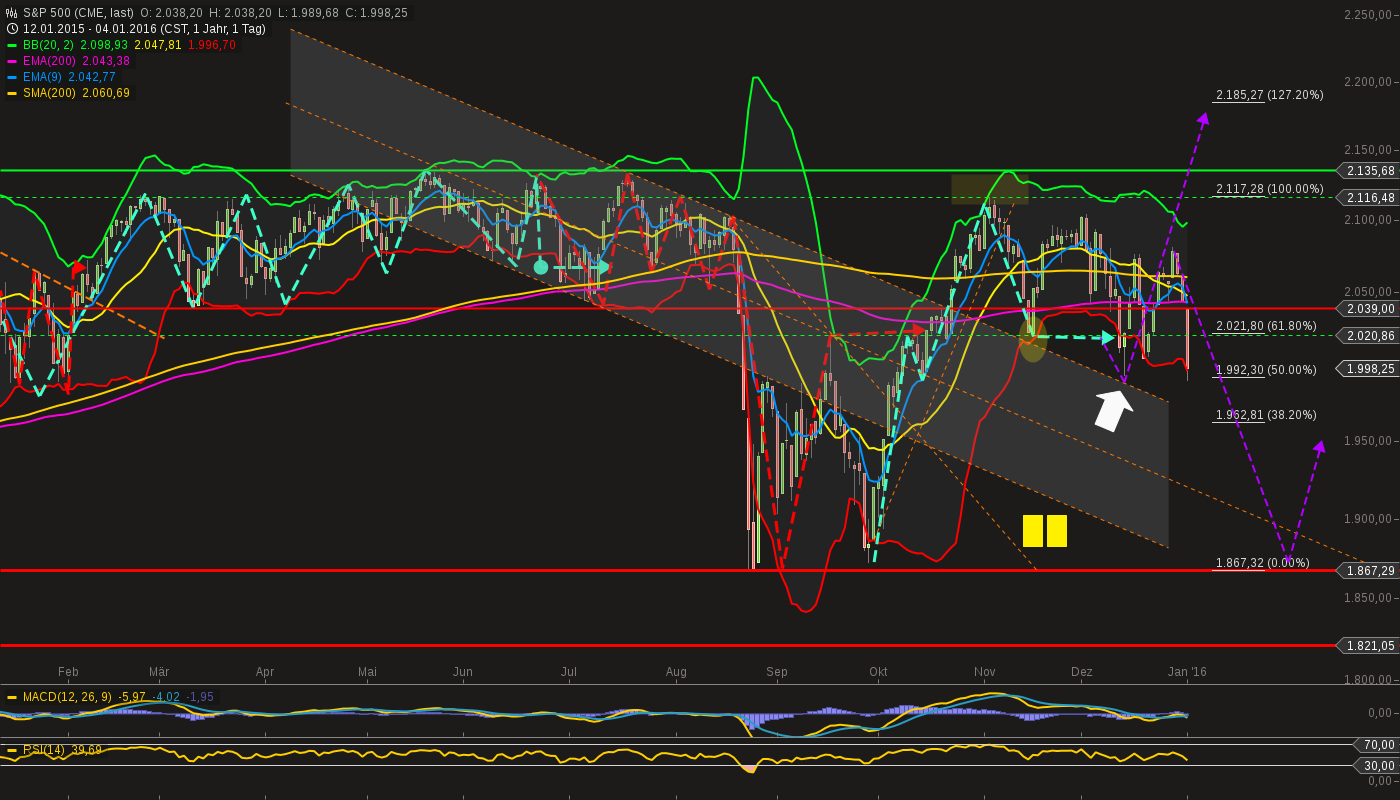Viewport: 1400px width, 800px height.
Task: Click the clock icon next to the date range
Action: click(x=10, y=30)
